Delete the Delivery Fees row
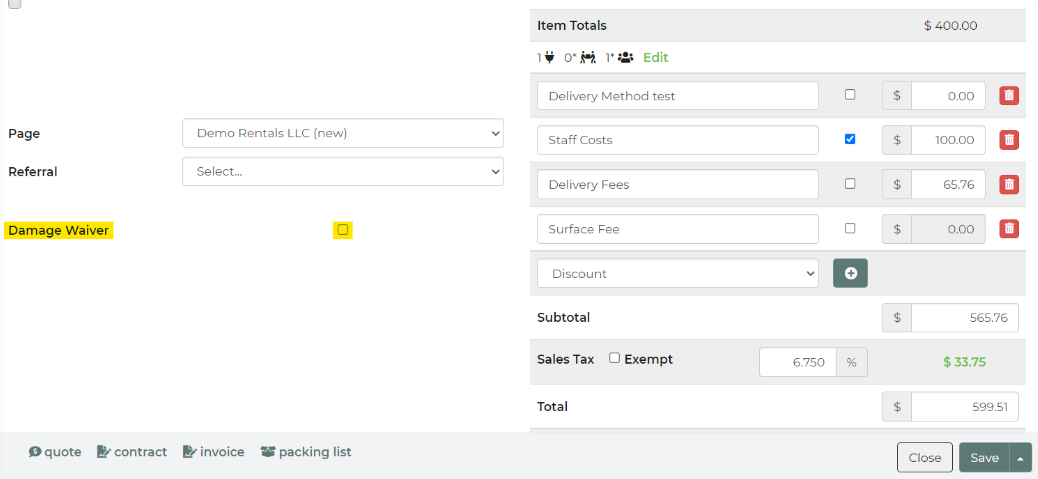Image resolution: width=1038 pixels, height=479 pixels. (x=1009, y=185)
